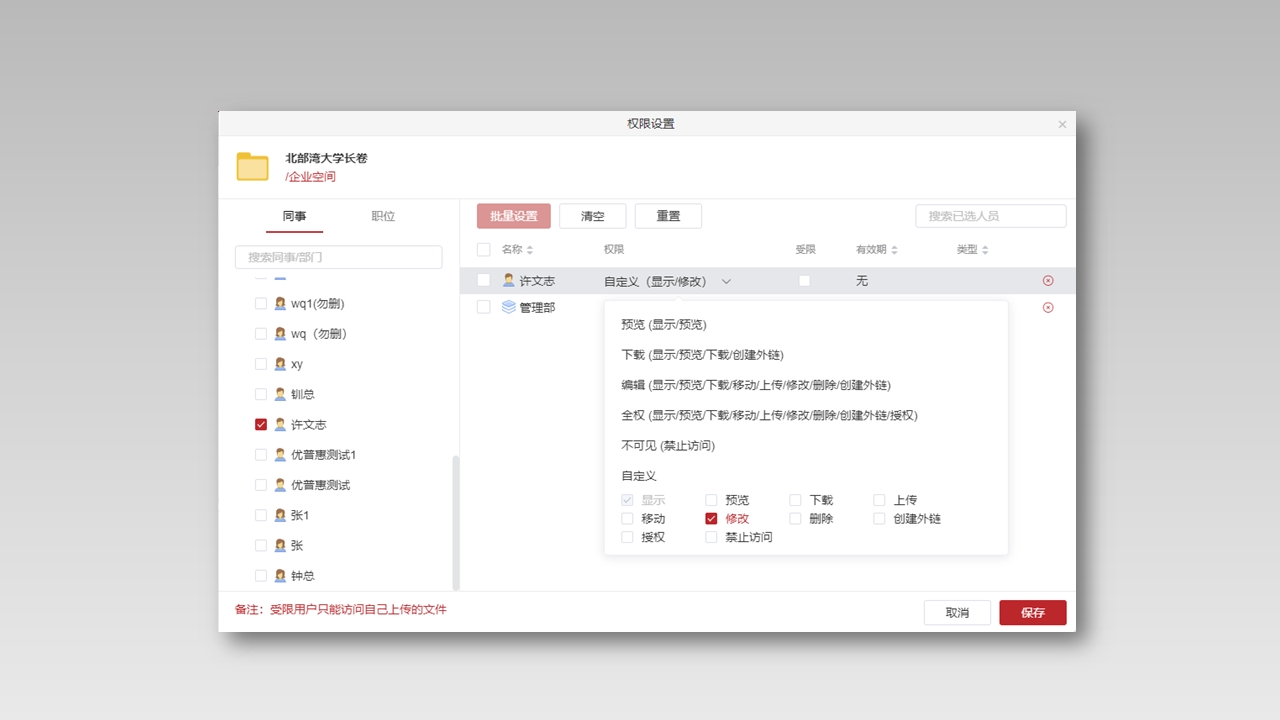Viewport: 1280px width, 720px height.
Task: Click the layered department icon beside 管理部
Action: (511, 307)
